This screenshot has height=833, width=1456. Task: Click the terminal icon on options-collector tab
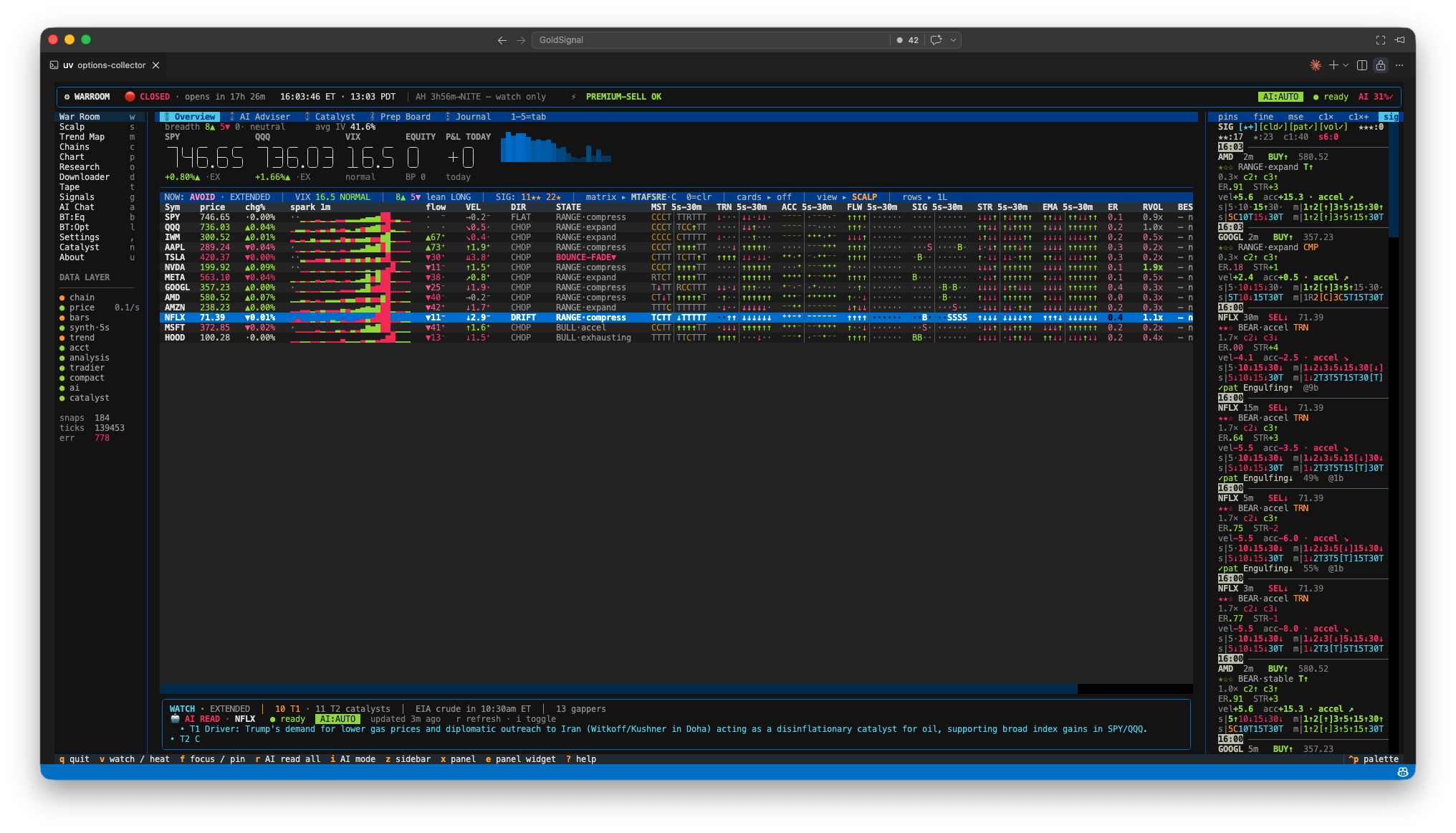(54, 65)
